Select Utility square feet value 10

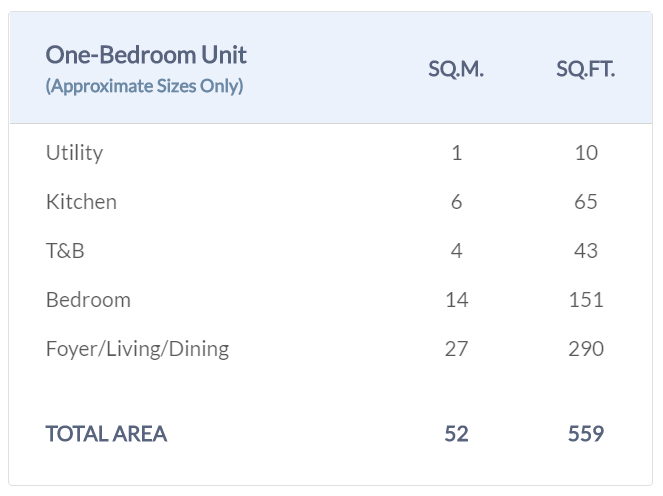586,153
